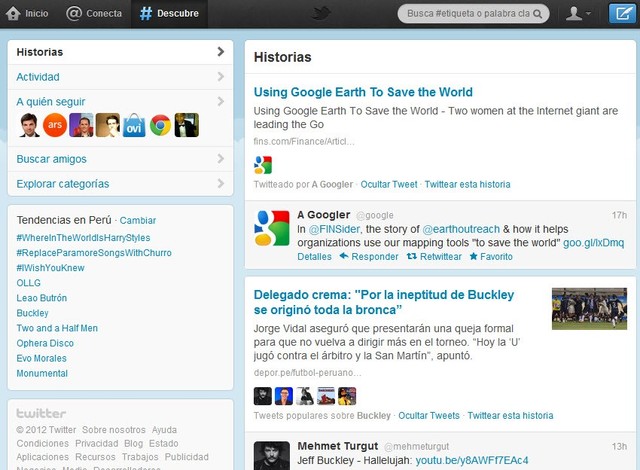Click second small avatar under Buckley story
The height and width of the screenshot is (470, 640).
(284, 396)
